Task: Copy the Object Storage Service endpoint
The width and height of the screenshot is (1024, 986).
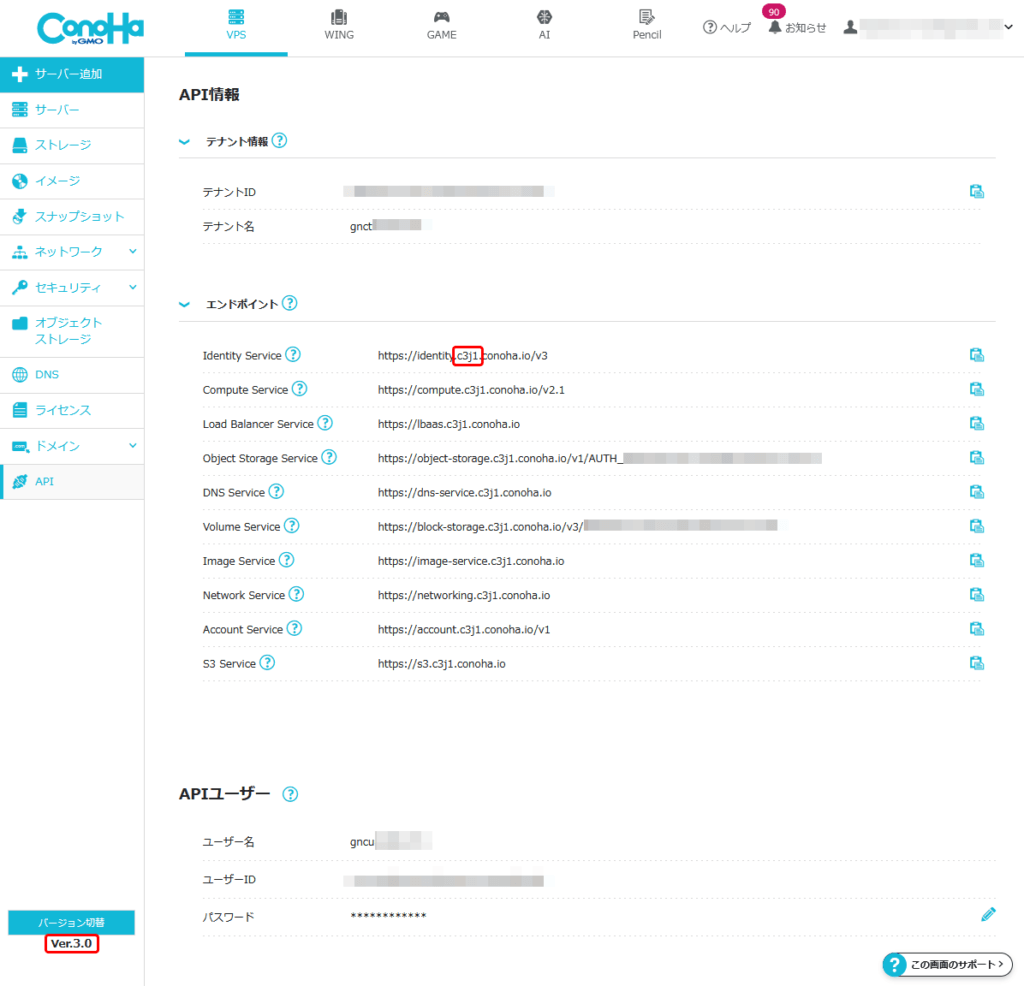Action: point(976,457)
